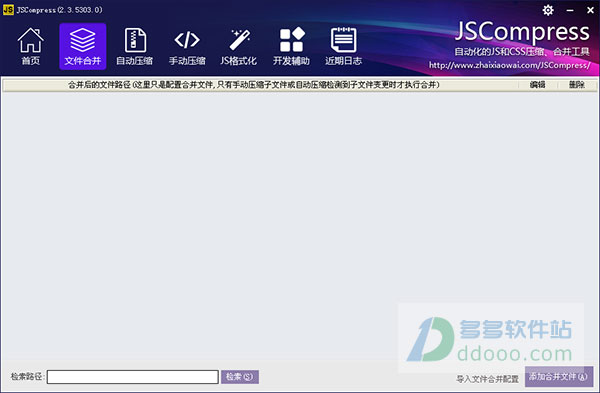Click 导入文件合并配置 import config link
The image size is (600, 393).
point(488,379)
